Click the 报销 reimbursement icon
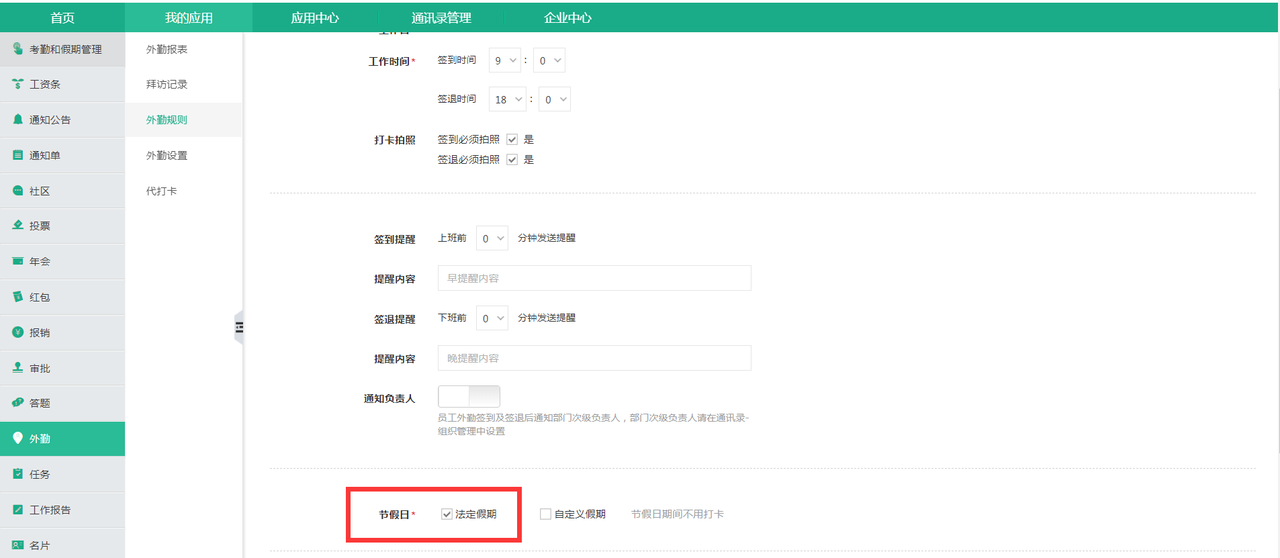This screenshot has width=1280, height=558. point(18,333)
